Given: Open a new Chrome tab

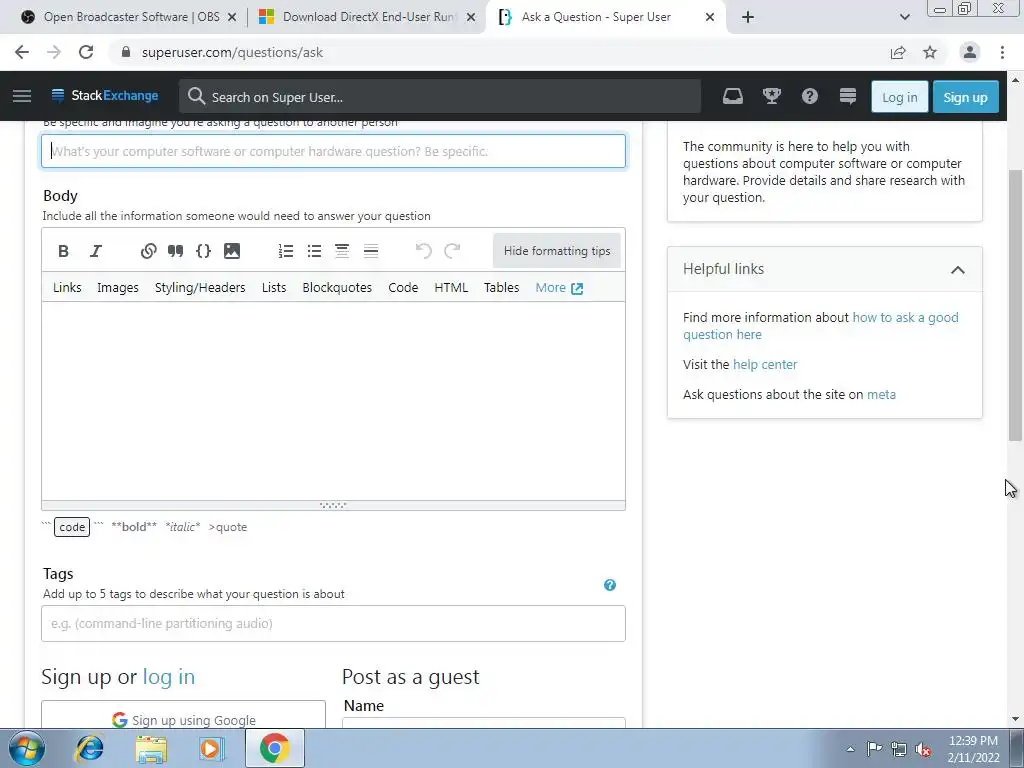Looking at the screenshot, I should (748, 17).
